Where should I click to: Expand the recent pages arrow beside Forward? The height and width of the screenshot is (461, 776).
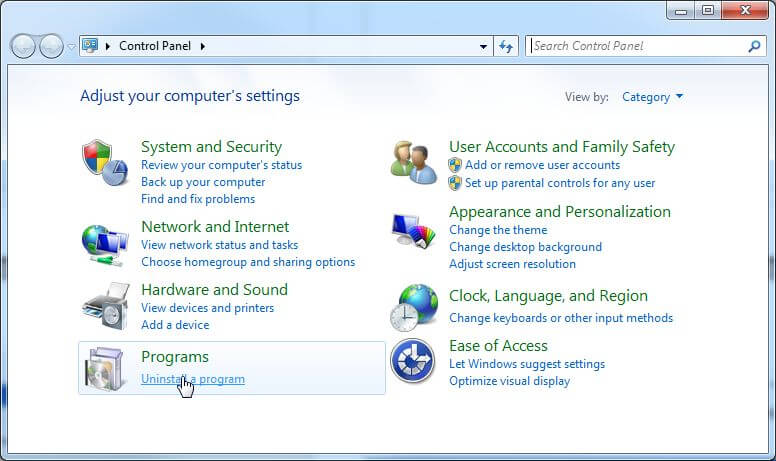click(71, 46)
